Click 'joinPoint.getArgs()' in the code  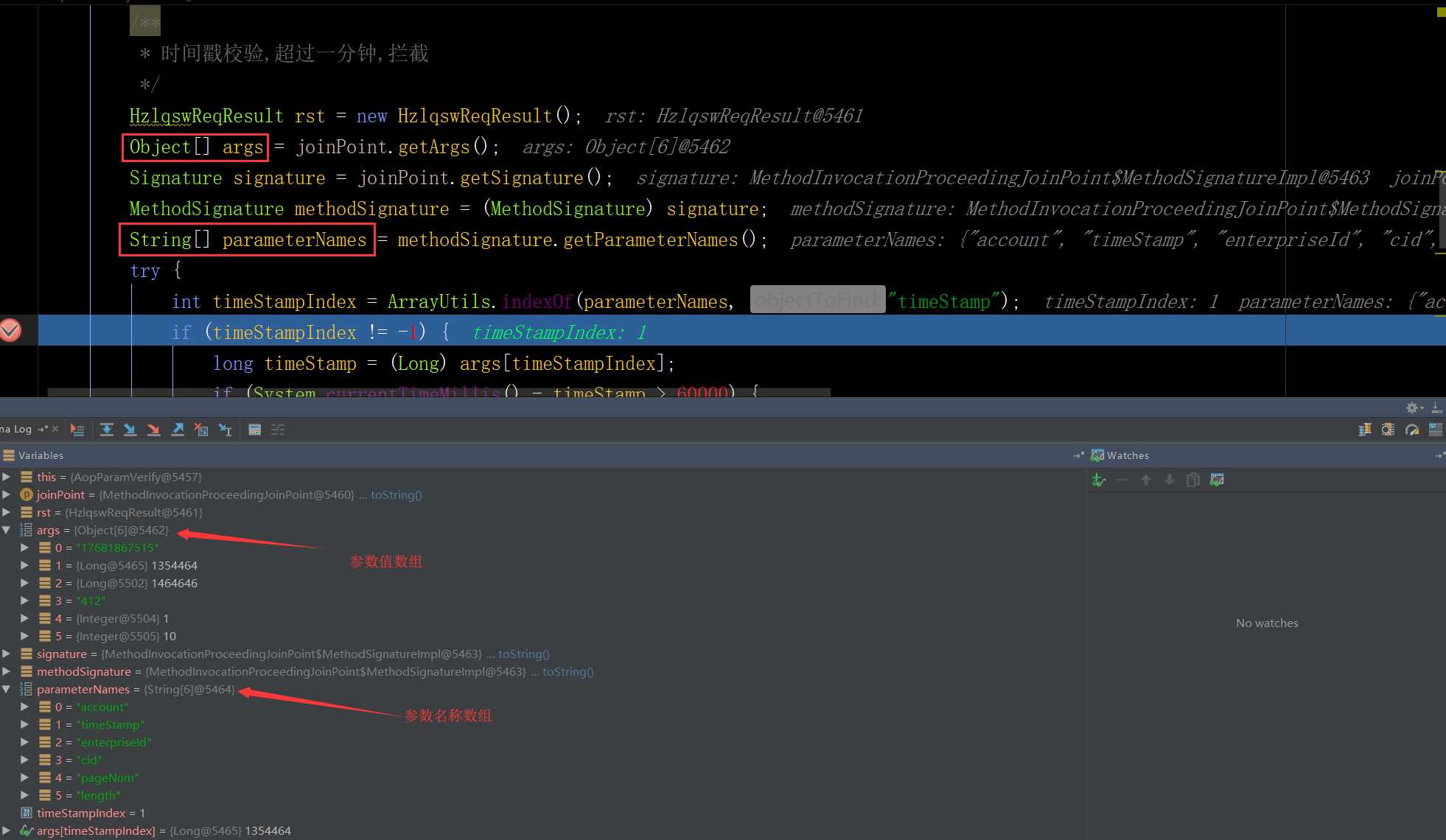pos(392,147)
